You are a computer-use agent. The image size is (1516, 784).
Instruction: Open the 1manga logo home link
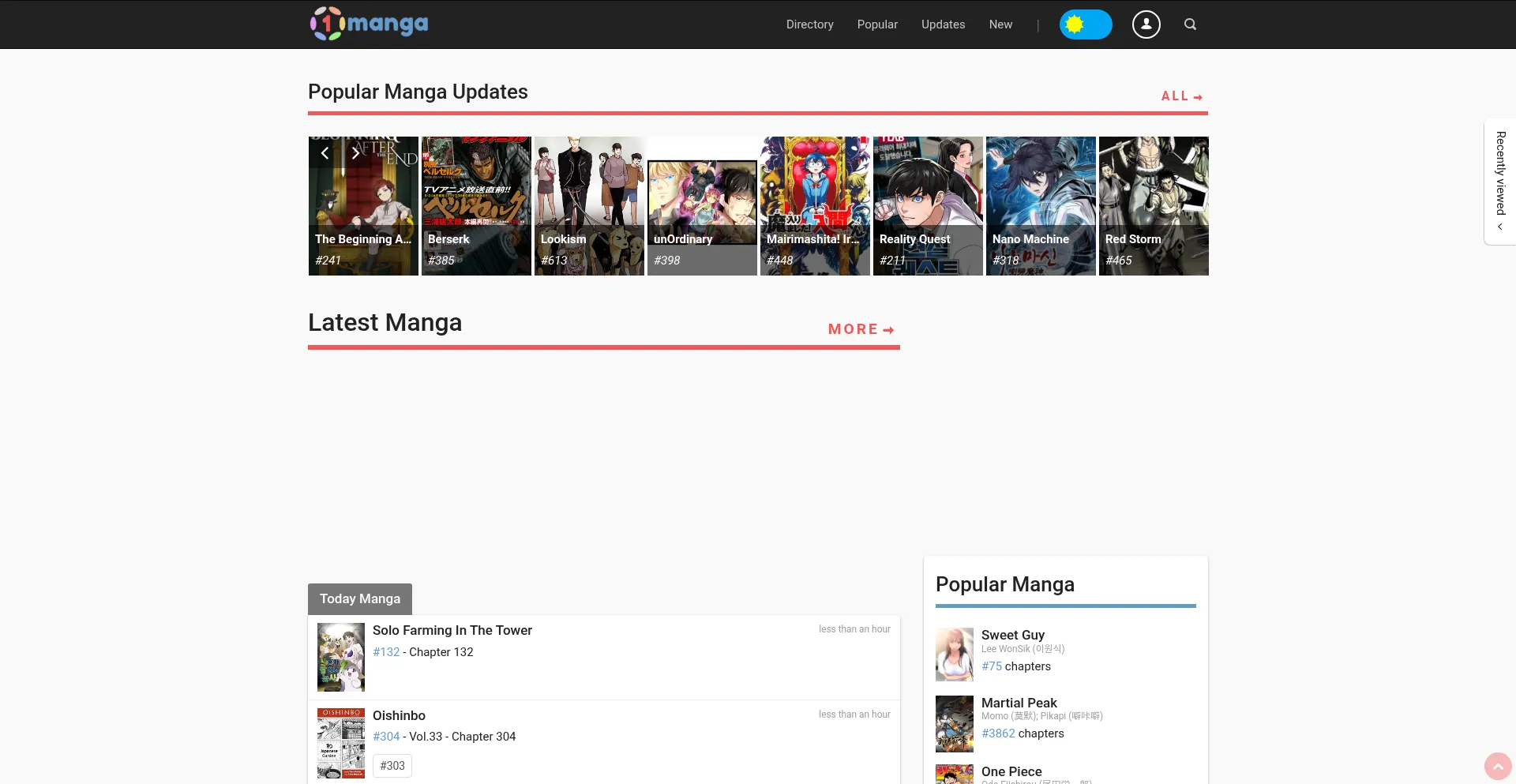pos(369,24)
